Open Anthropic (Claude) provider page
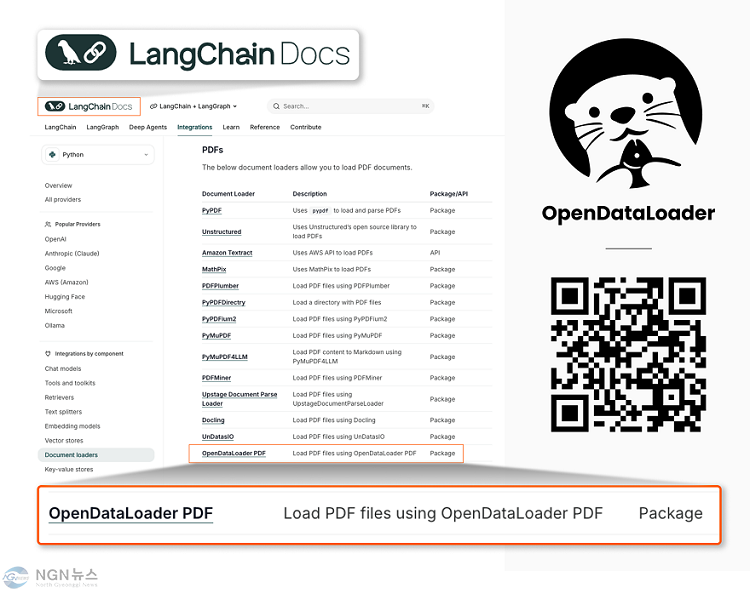 click(x=72, y=254)
